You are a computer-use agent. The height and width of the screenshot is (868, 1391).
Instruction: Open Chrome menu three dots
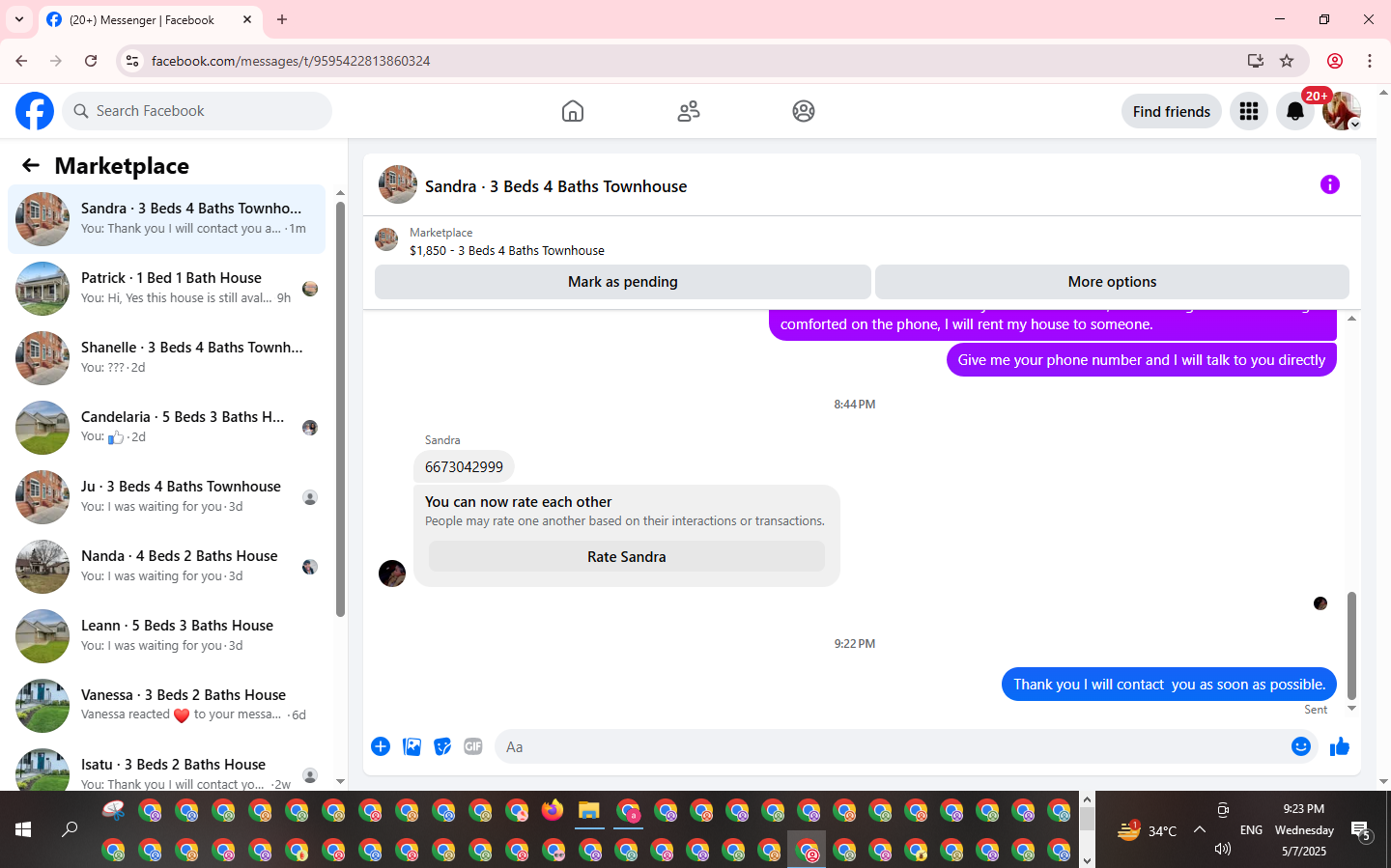pyautogui.click(x=1370, y=61)
